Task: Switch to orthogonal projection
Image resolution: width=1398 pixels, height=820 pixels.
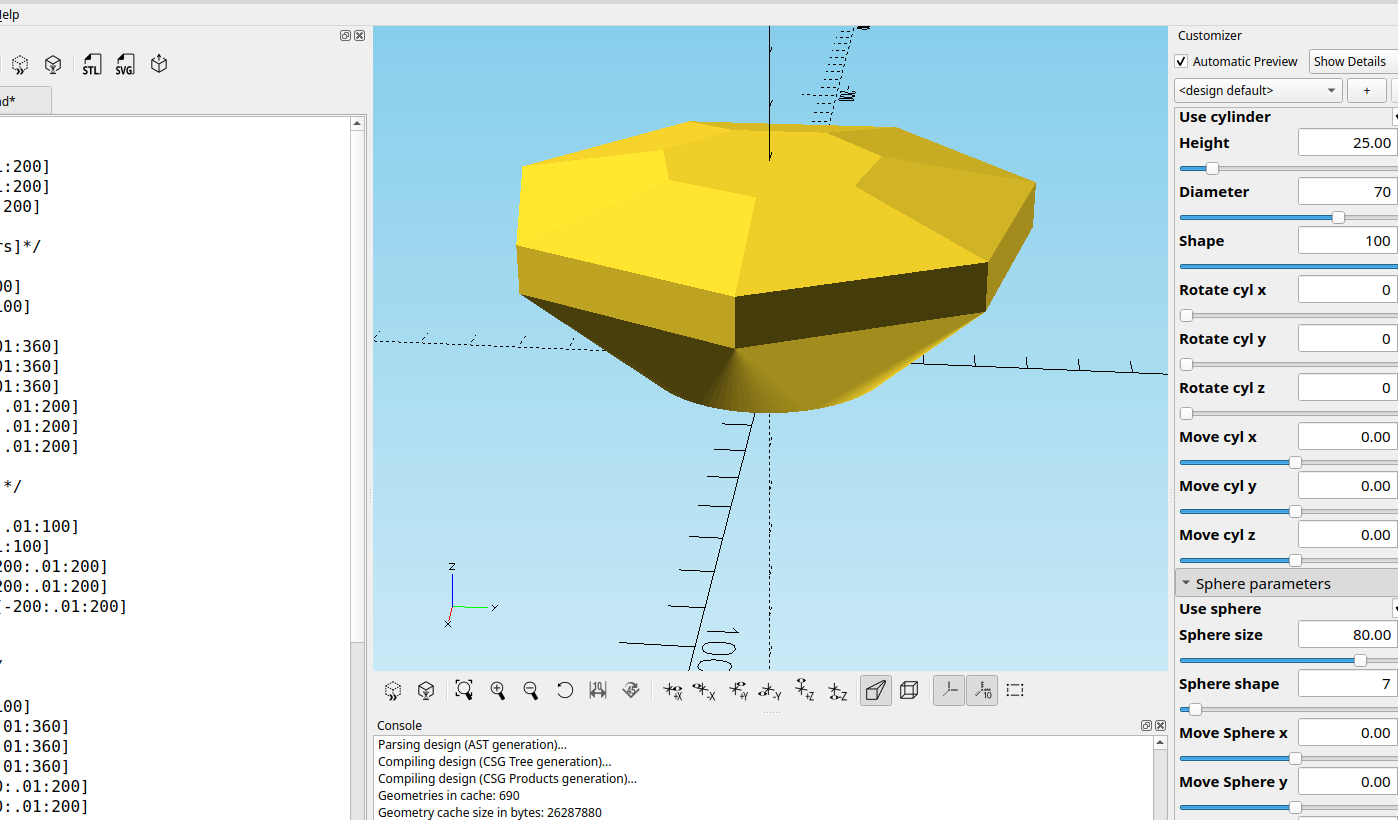Action: [x=909, y=690]
